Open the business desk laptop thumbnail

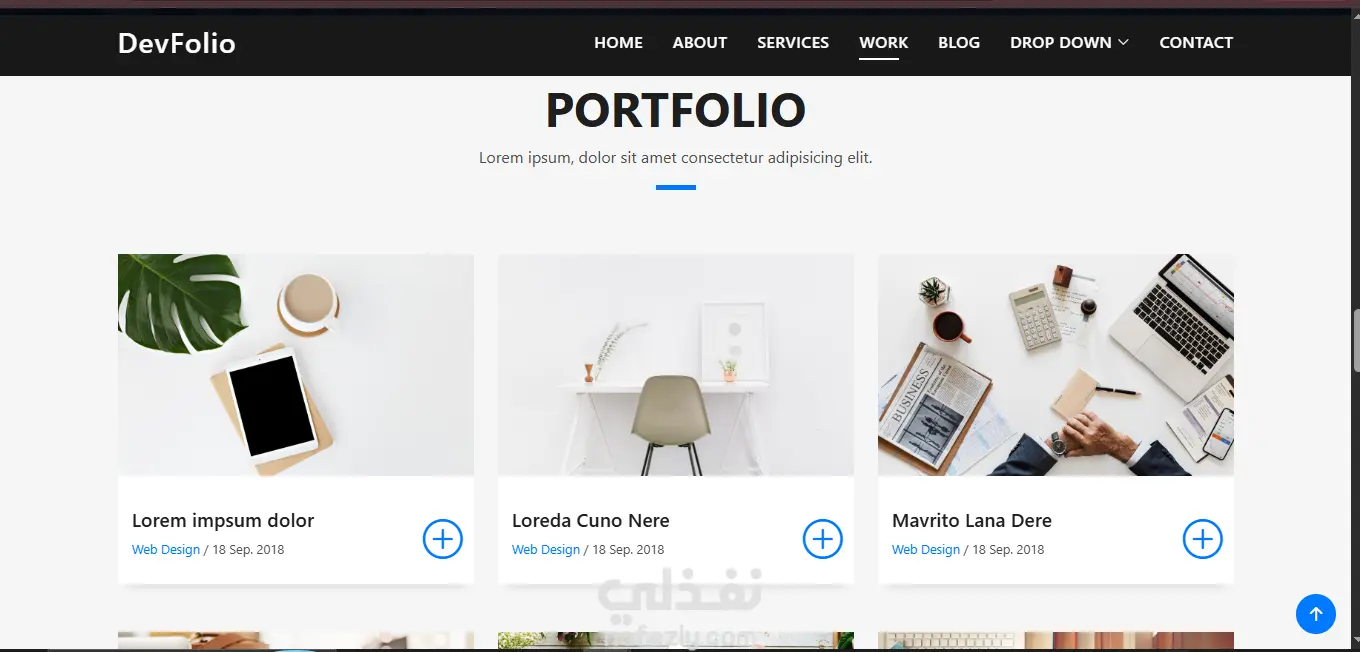pos(1056,365)
